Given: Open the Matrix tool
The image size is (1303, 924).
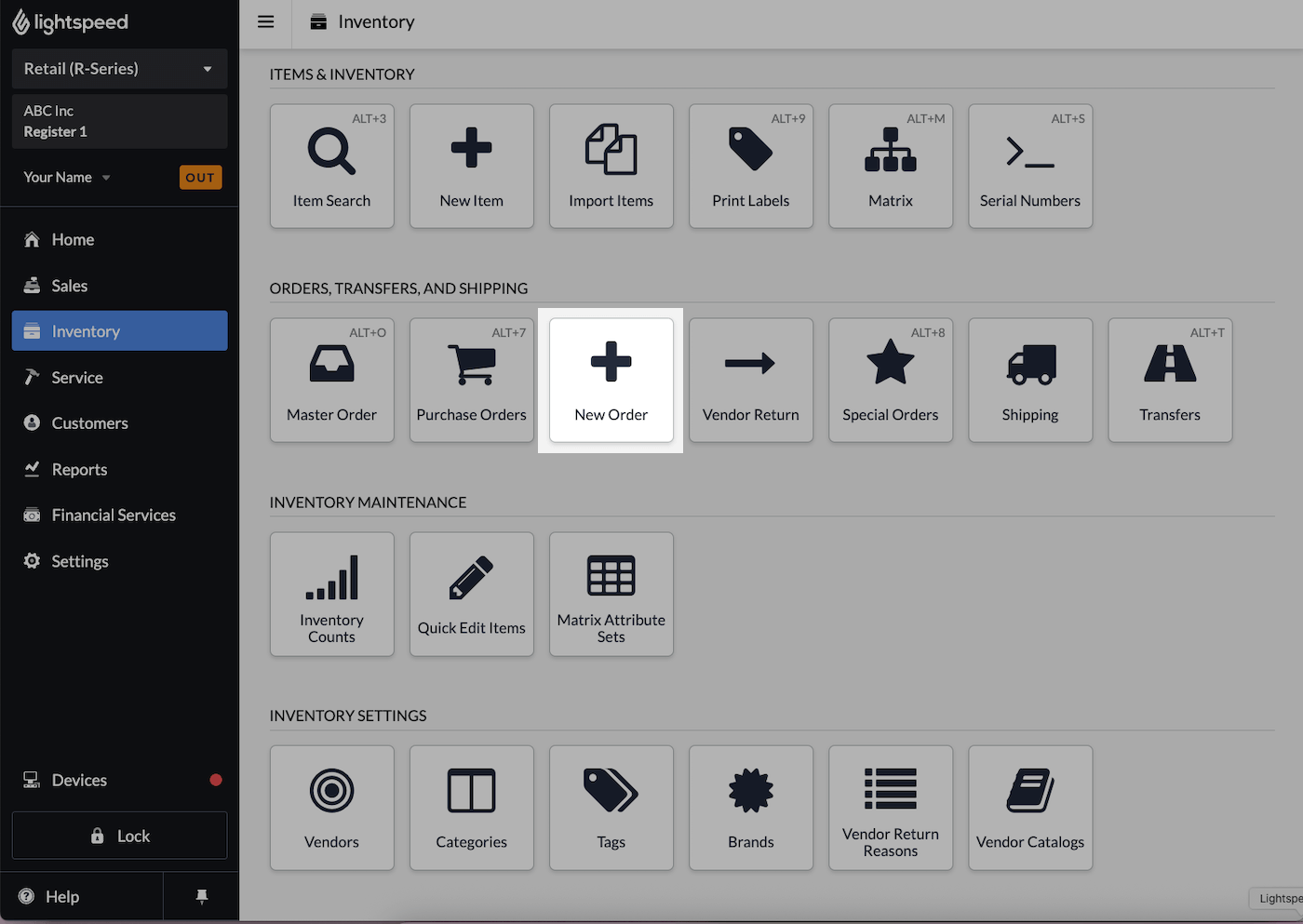Looking at the screenshot, I should [890, 166].
